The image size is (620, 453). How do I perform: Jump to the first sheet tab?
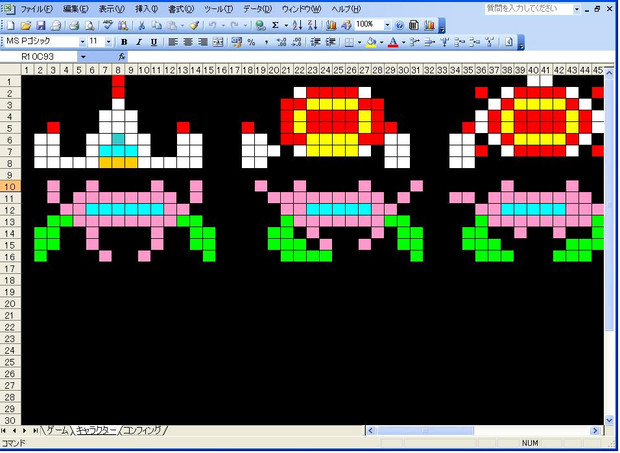[x=4, y=430]
